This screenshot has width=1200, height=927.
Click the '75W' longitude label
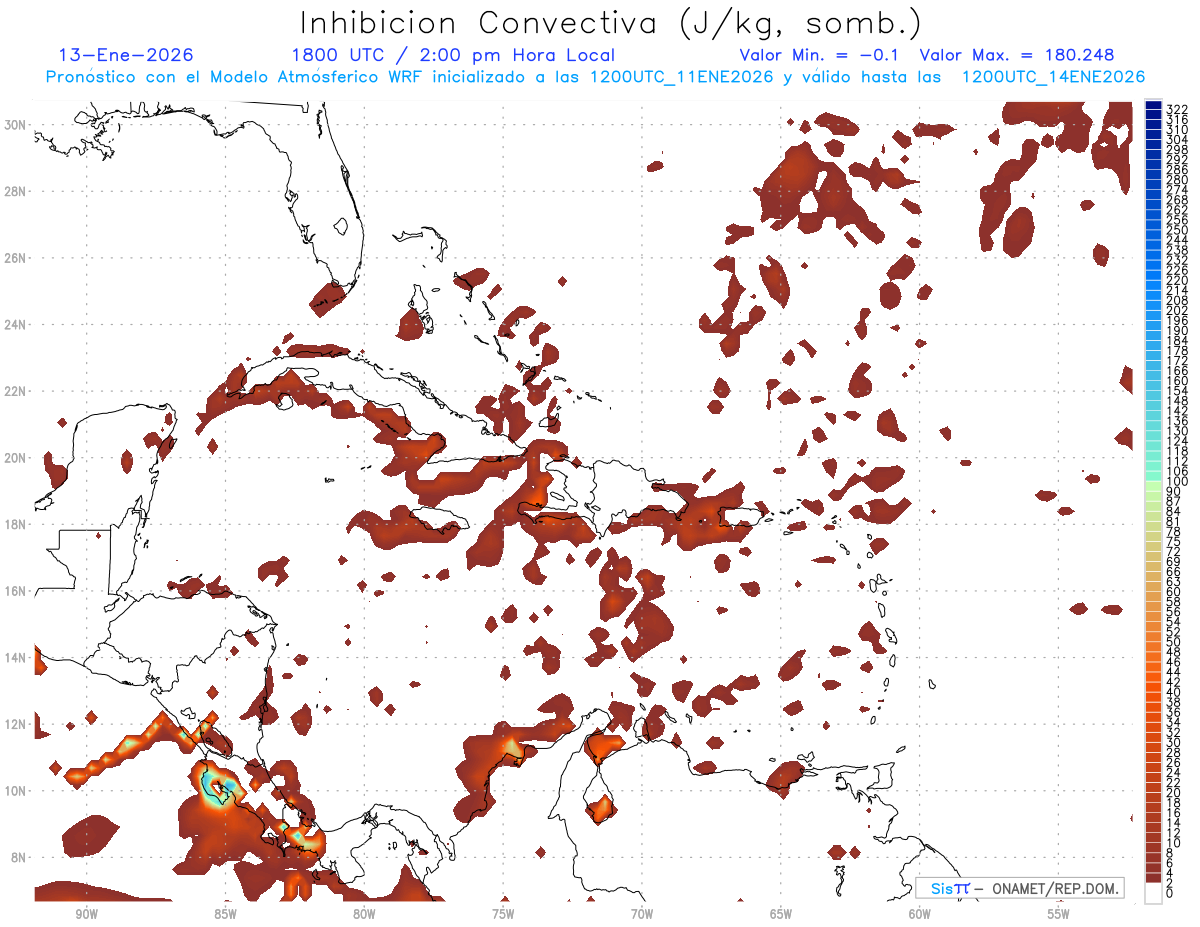pos(503,914)
